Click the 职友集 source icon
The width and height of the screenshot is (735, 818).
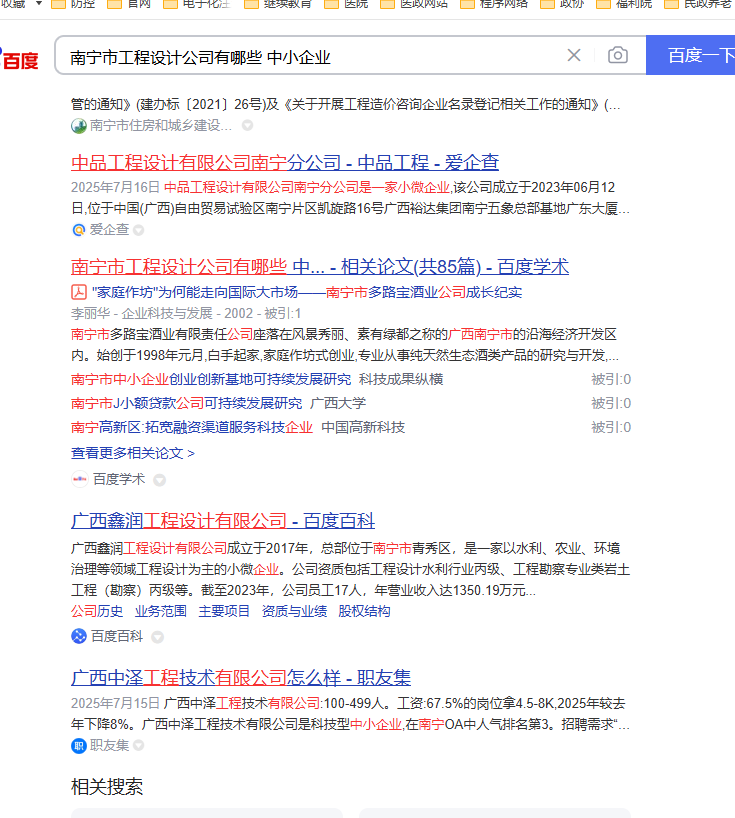coord(79,745)
